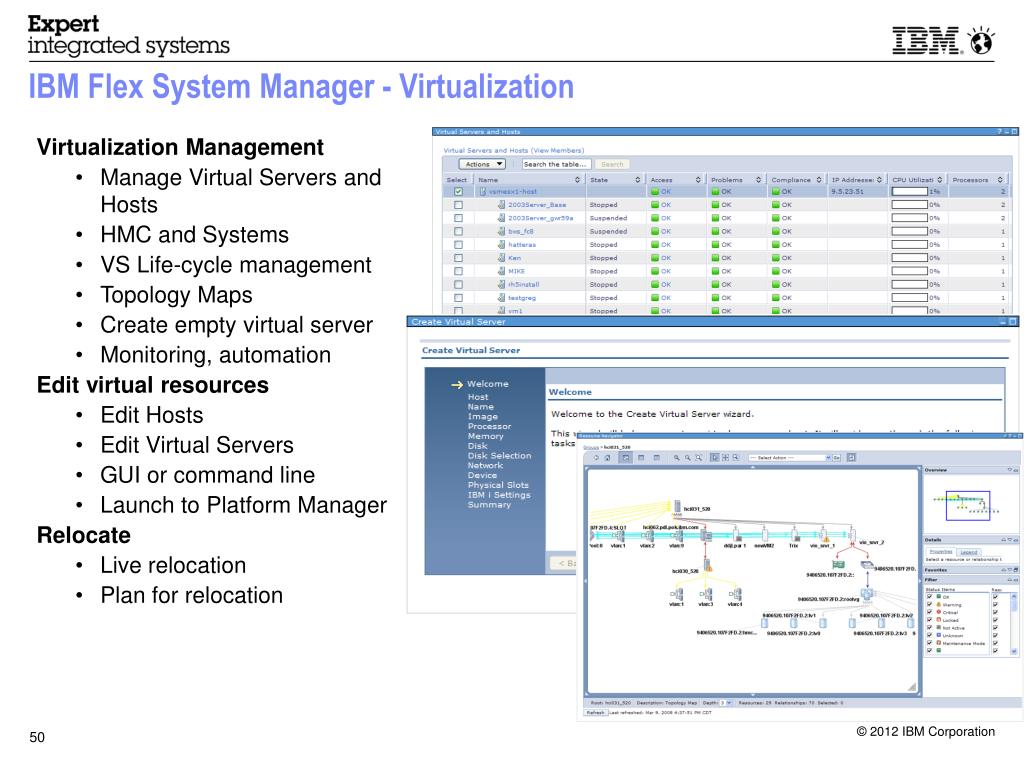Select the topology map view toolbar icon

626,458
